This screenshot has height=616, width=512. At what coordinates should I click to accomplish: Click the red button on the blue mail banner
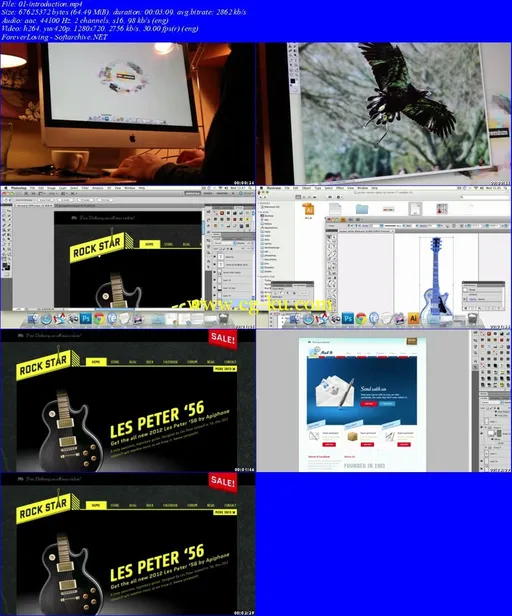369,404
